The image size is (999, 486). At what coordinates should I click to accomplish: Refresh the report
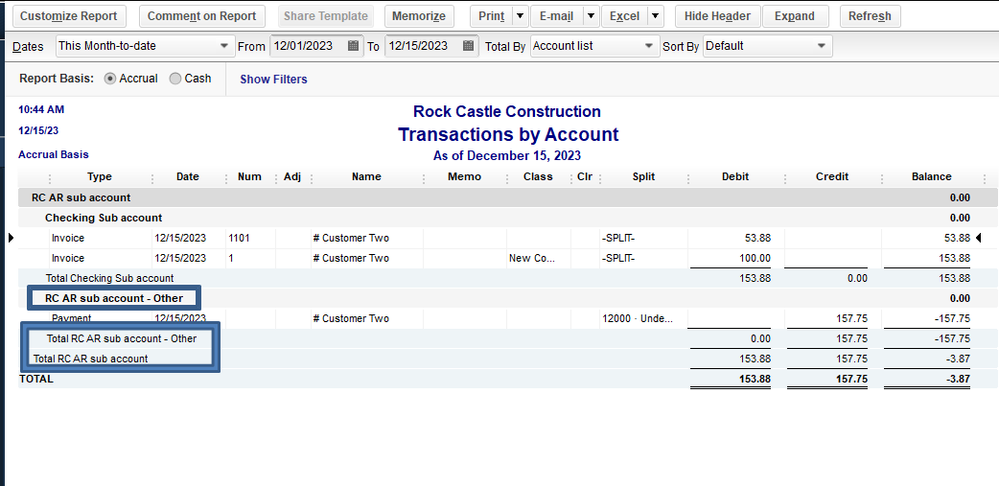869,16
